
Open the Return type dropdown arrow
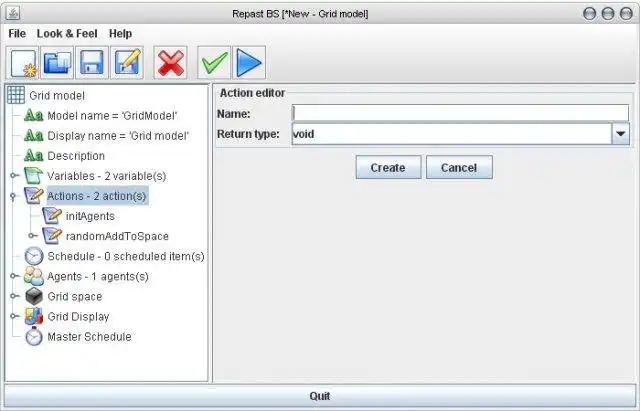point(620,134)
